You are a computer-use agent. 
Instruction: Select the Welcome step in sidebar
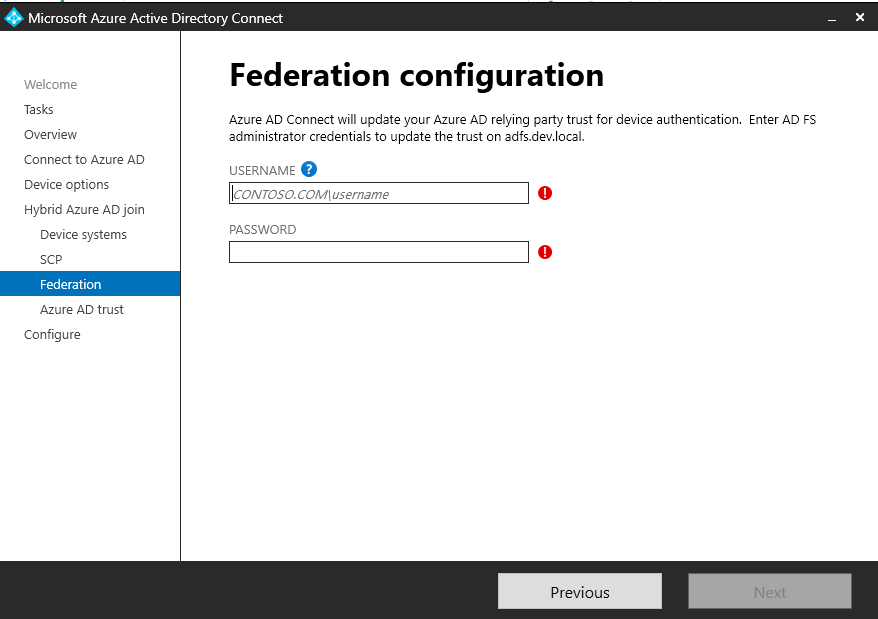pyautogui.click(x=50, y=85)
